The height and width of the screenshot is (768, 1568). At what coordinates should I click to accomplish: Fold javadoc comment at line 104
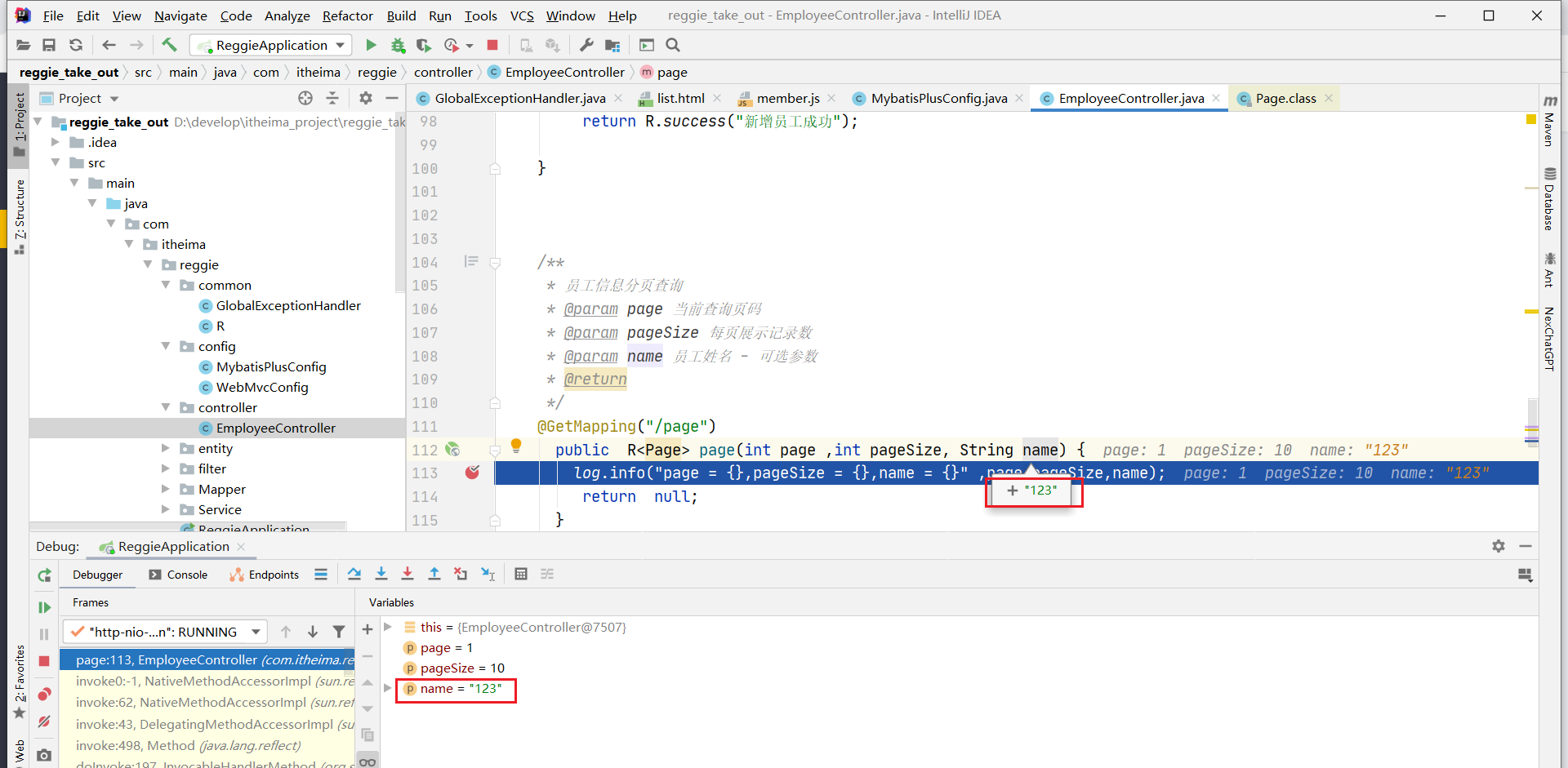pos(495,262)
